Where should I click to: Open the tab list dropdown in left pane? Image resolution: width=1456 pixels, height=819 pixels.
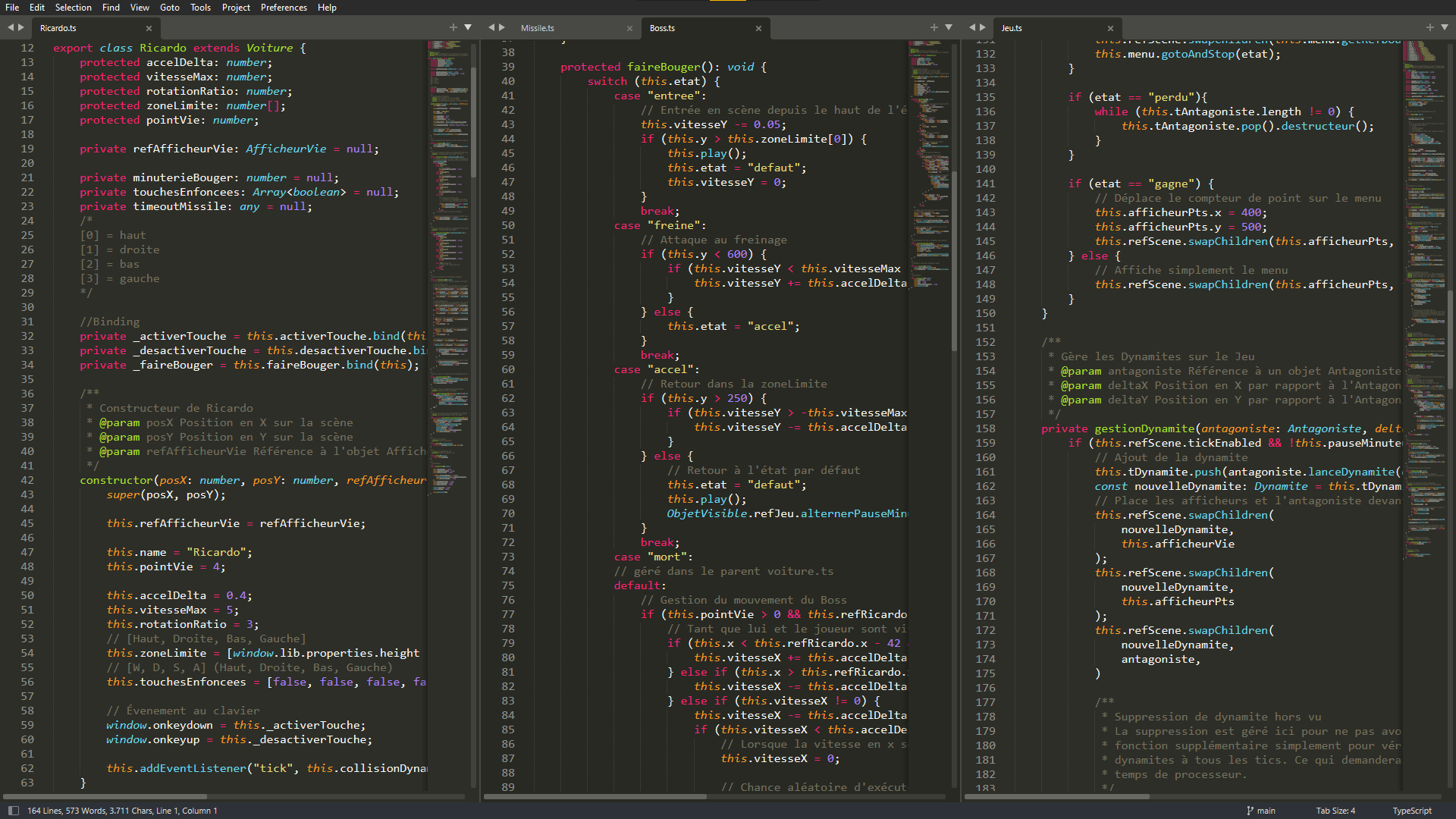468,27
